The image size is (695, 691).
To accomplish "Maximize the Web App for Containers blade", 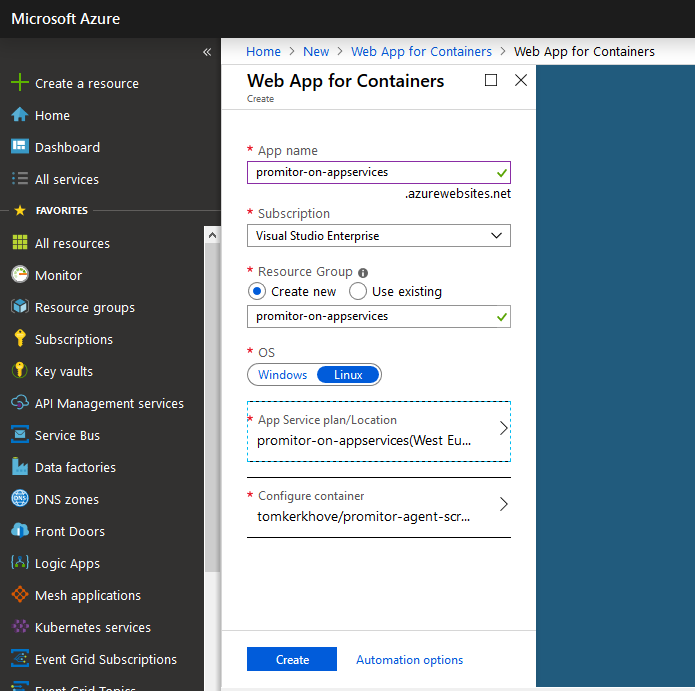I will click(491, 80).
